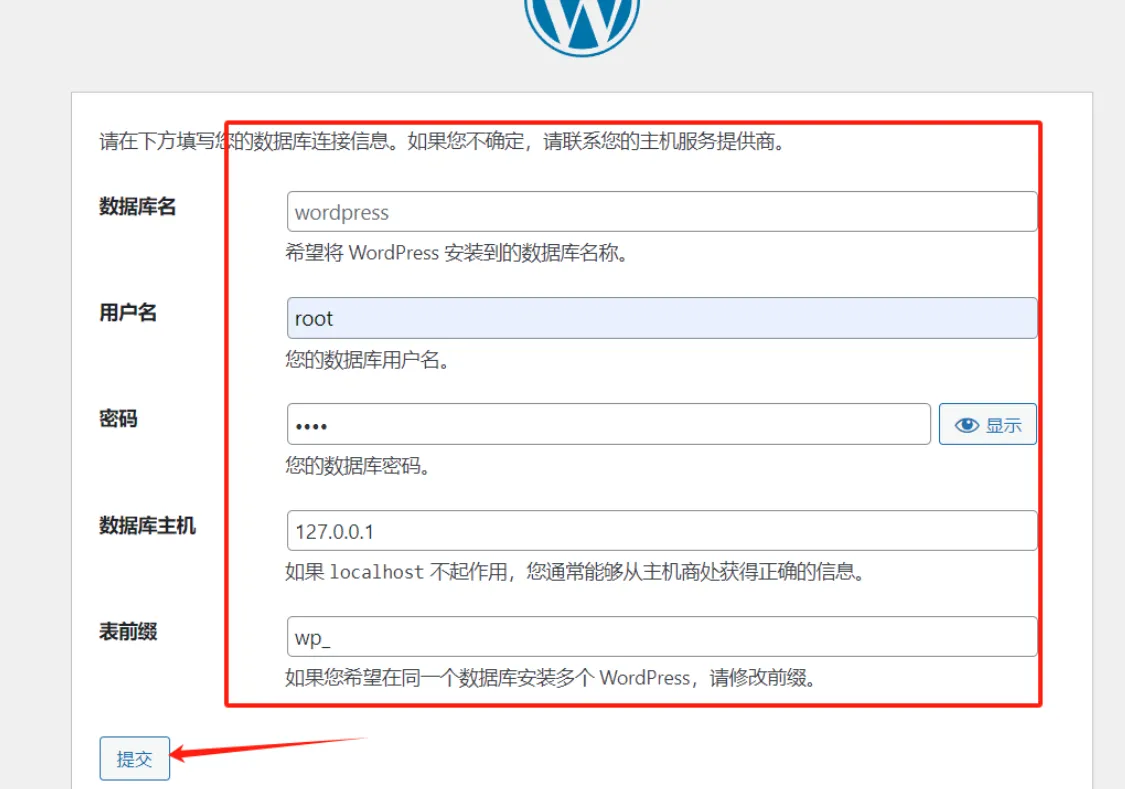Click the hint text 您的数据库密码。

(358, 466)
